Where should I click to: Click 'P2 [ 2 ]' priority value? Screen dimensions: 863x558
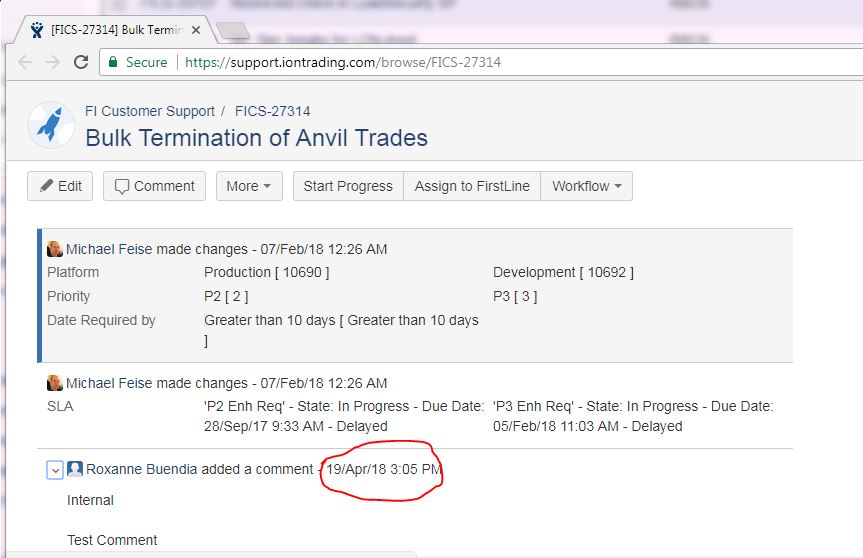click(226, 297)
